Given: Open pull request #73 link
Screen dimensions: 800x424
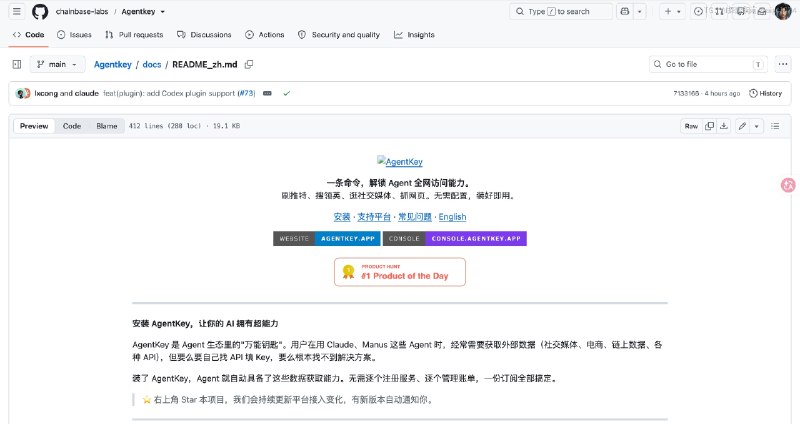Looking at the screenshot, I should pos(247,93).
